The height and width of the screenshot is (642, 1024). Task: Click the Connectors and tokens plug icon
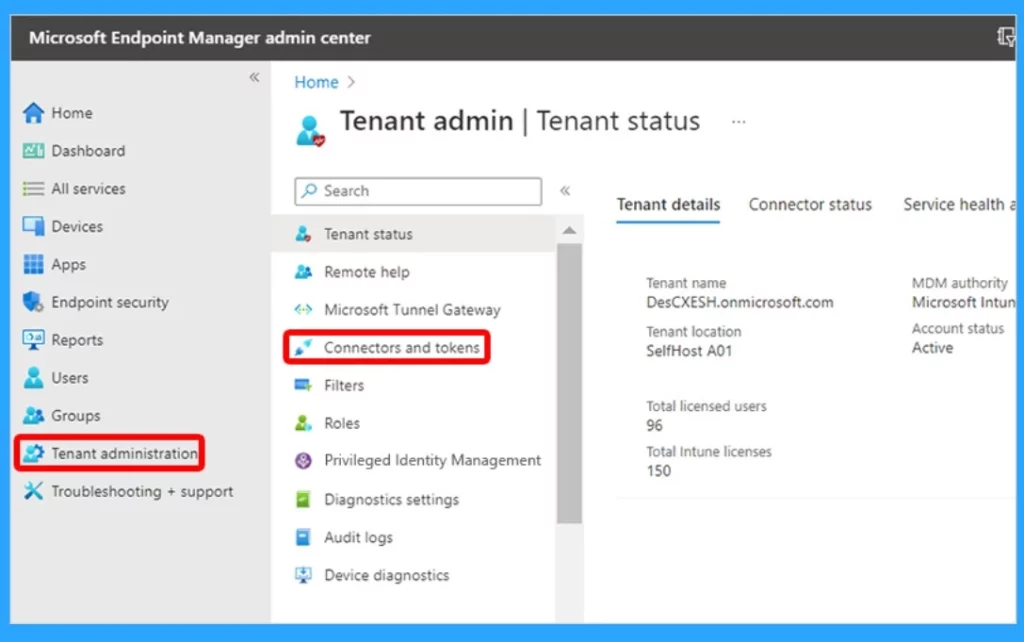pyautogui.click(x=303, y=347)
